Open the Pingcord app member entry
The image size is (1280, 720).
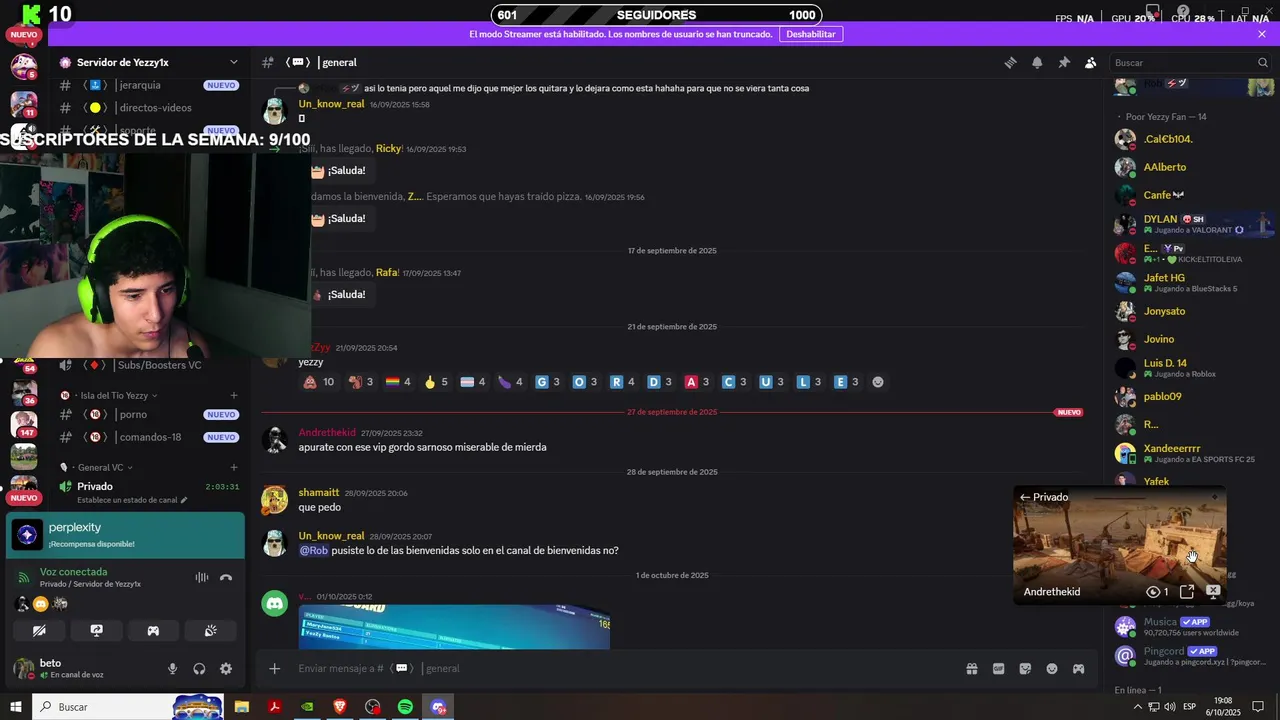coord(1190,656)
